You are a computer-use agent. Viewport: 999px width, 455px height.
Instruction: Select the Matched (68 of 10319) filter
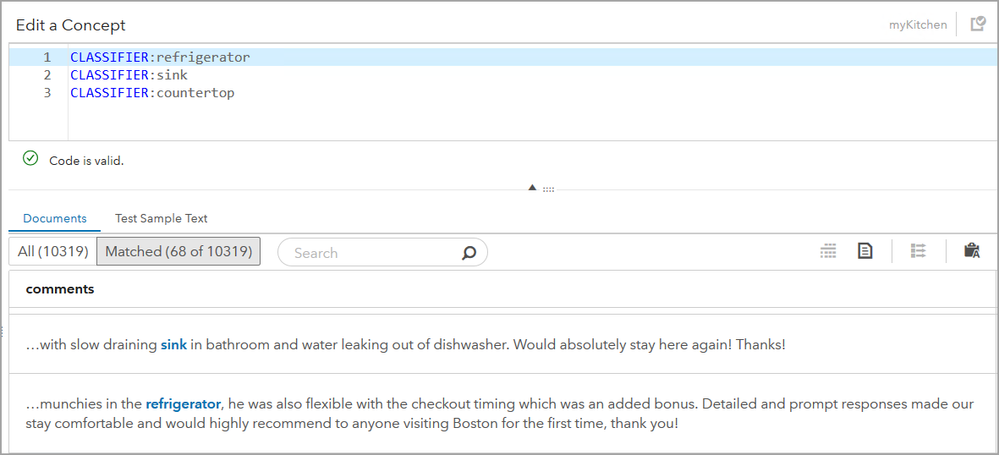coord(178,252)
